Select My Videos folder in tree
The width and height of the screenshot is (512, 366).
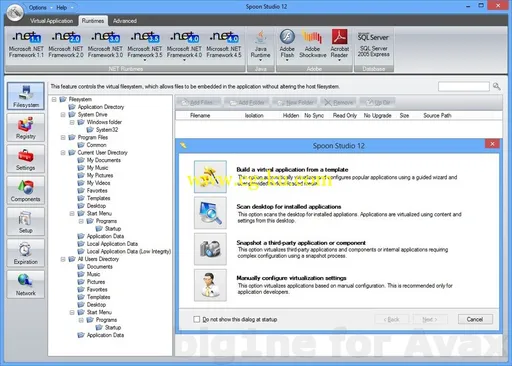[98, 183]
